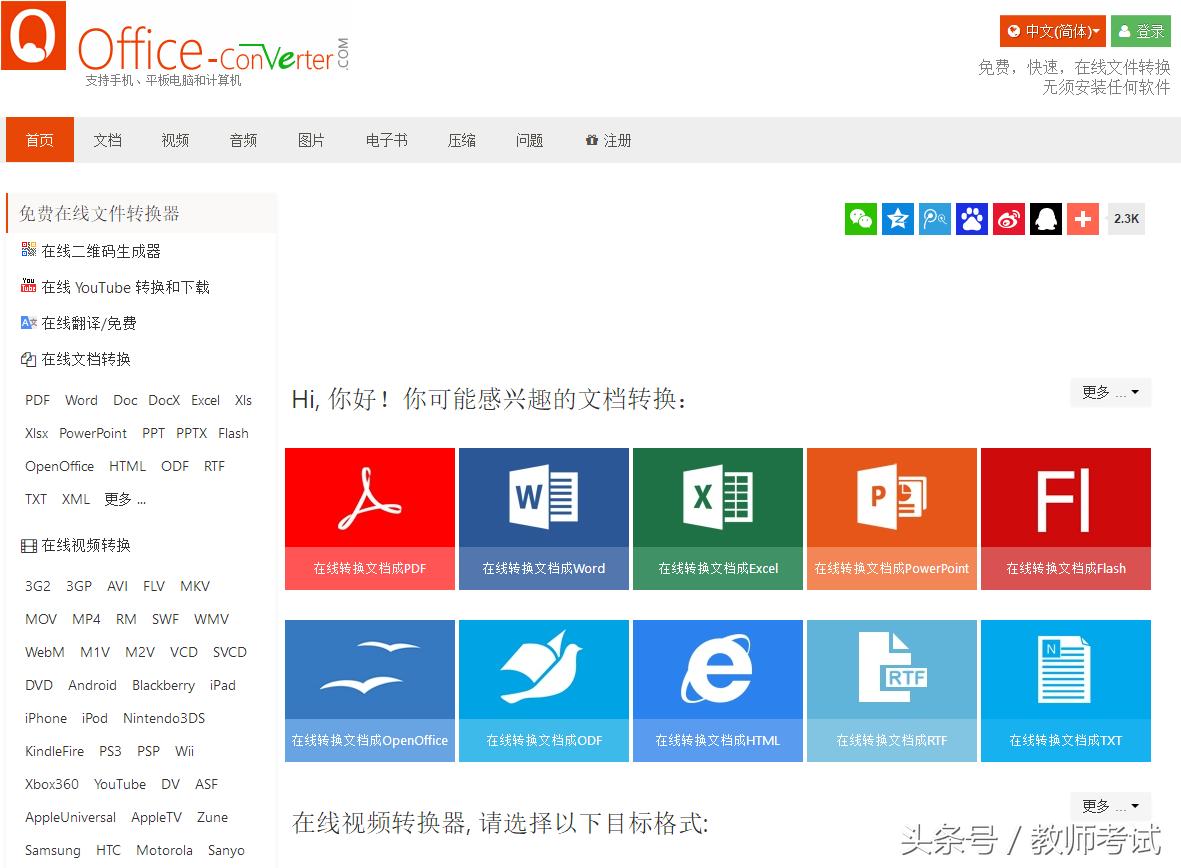Click the sidebar OpenOffice format link
1181x868 pixels.
click(60, 466)
